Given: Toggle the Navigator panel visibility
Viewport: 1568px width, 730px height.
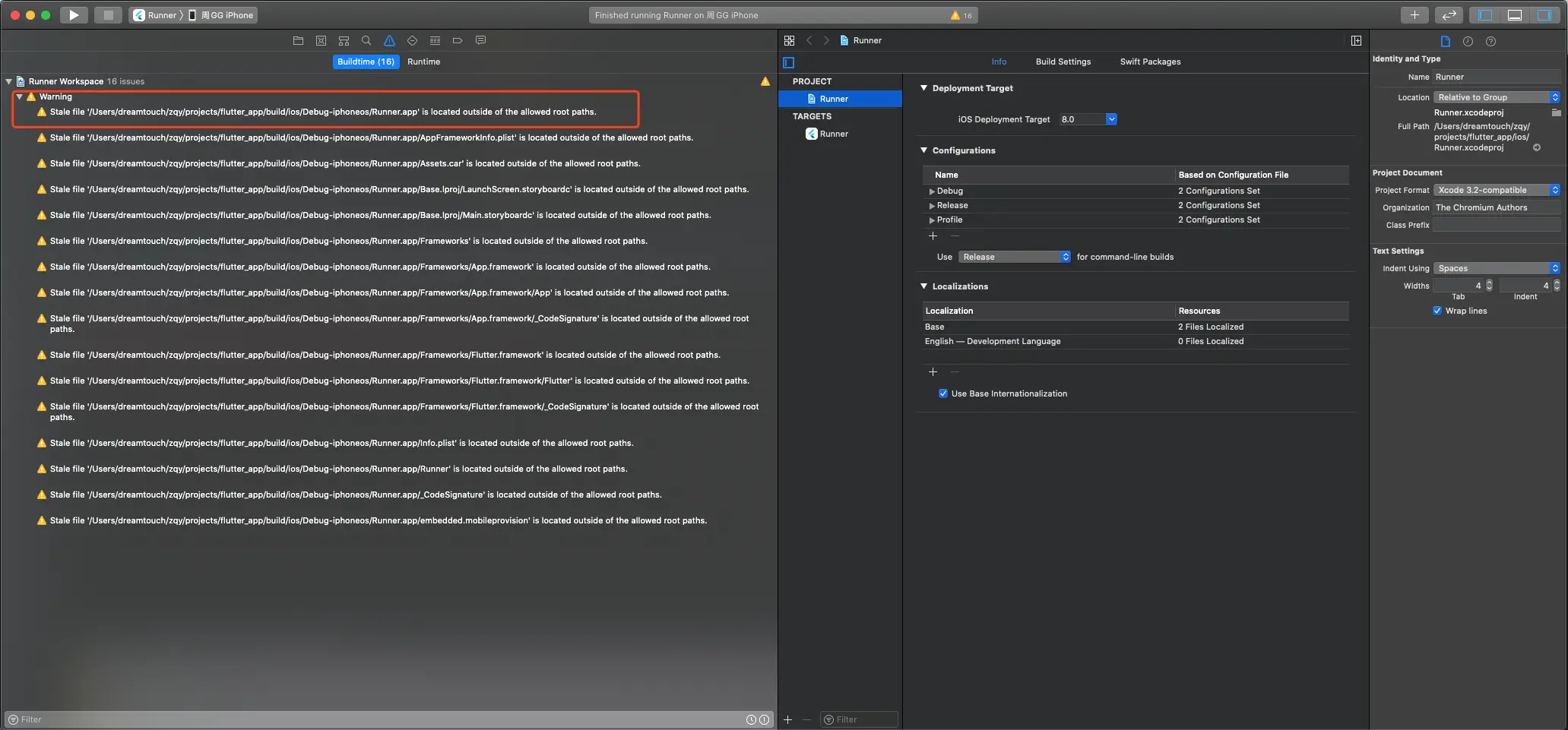Looking at the screenshot, I should pos(1485,15).
